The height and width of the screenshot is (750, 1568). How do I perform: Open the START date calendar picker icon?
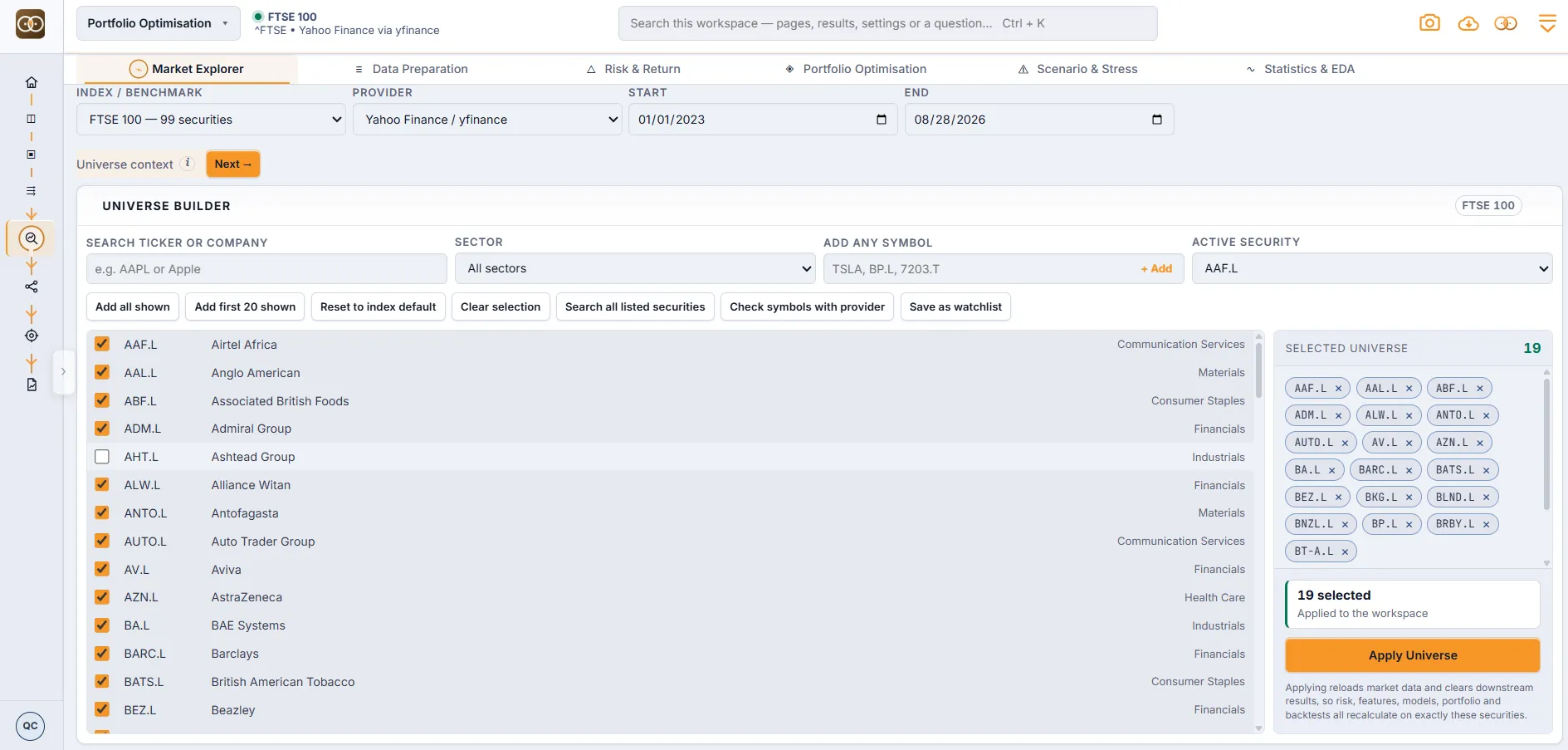pyautogui.click(x=882, y=120)
